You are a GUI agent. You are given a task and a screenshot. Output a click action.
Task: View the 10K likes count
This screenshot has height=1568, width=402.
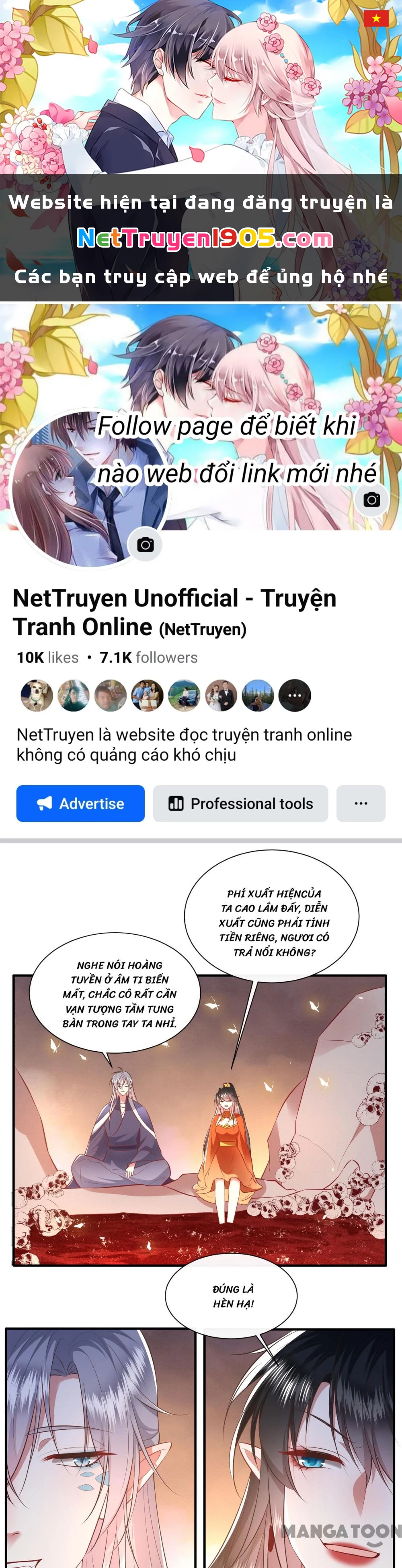[x=47, y=657]
